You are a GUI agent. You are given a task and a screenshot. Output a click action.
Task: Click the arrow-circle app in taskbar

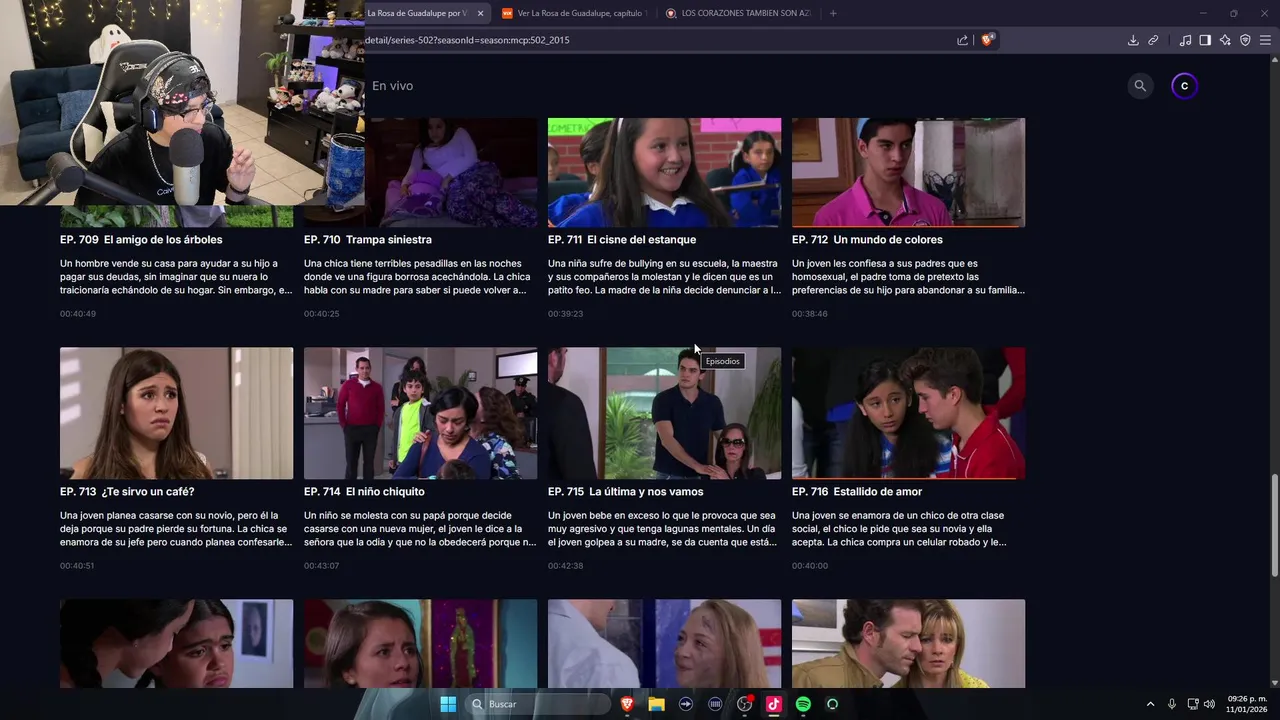click(x=686, y=704)
